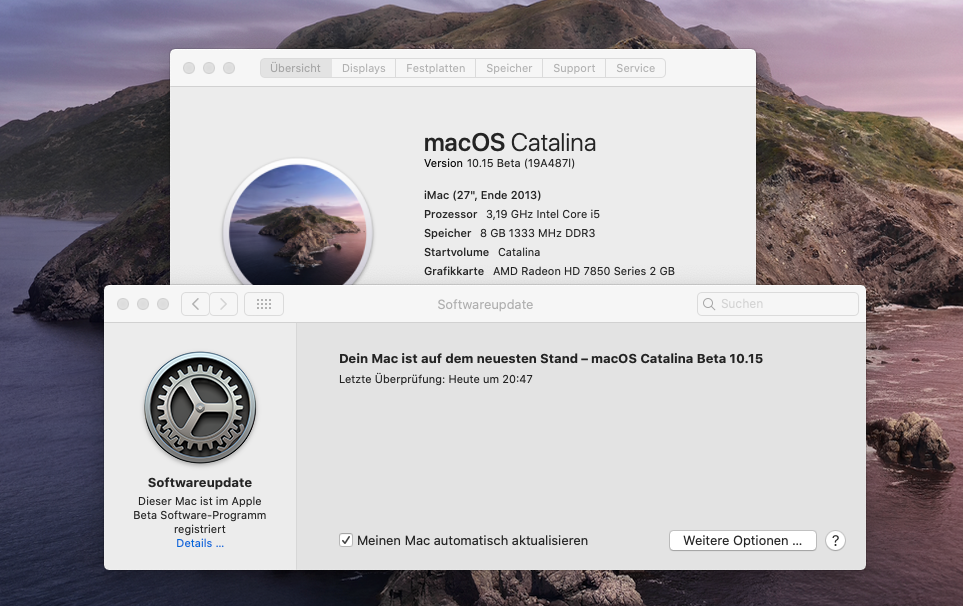Click Weitere Optionen button
Viewport: 963px width, 606px height.
point(743,541)
